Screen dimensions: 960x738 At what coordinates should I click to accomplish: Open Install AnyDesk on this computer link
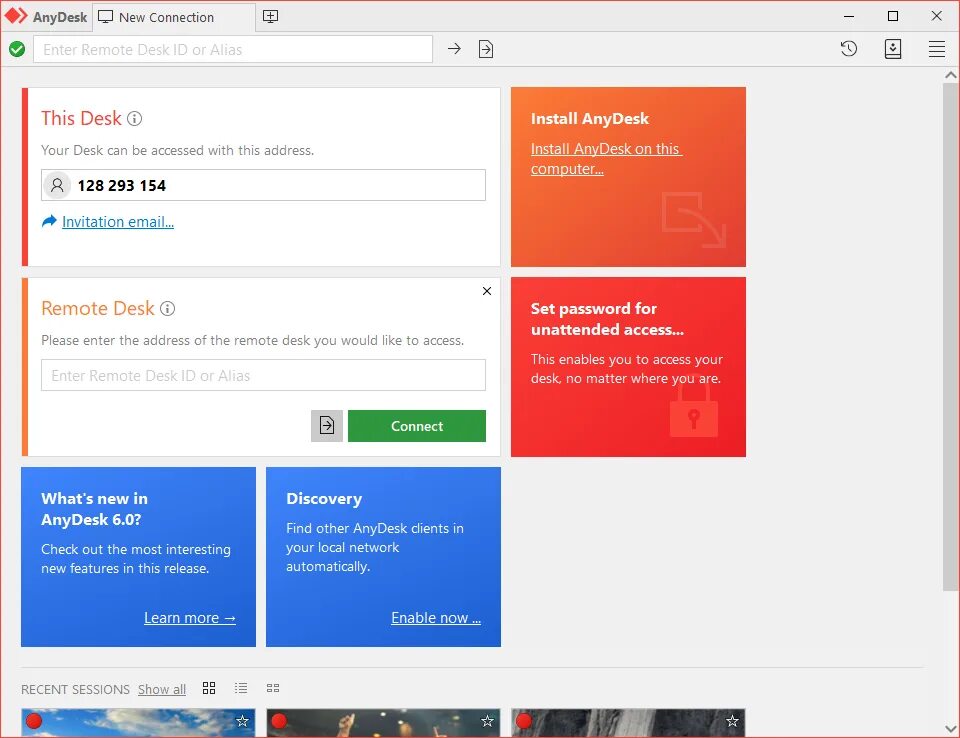(x=606, y=159)
